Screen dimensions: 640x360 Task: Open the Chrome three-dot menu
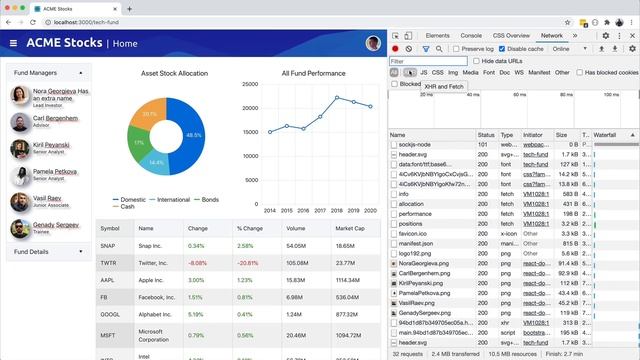coord(632,22)
